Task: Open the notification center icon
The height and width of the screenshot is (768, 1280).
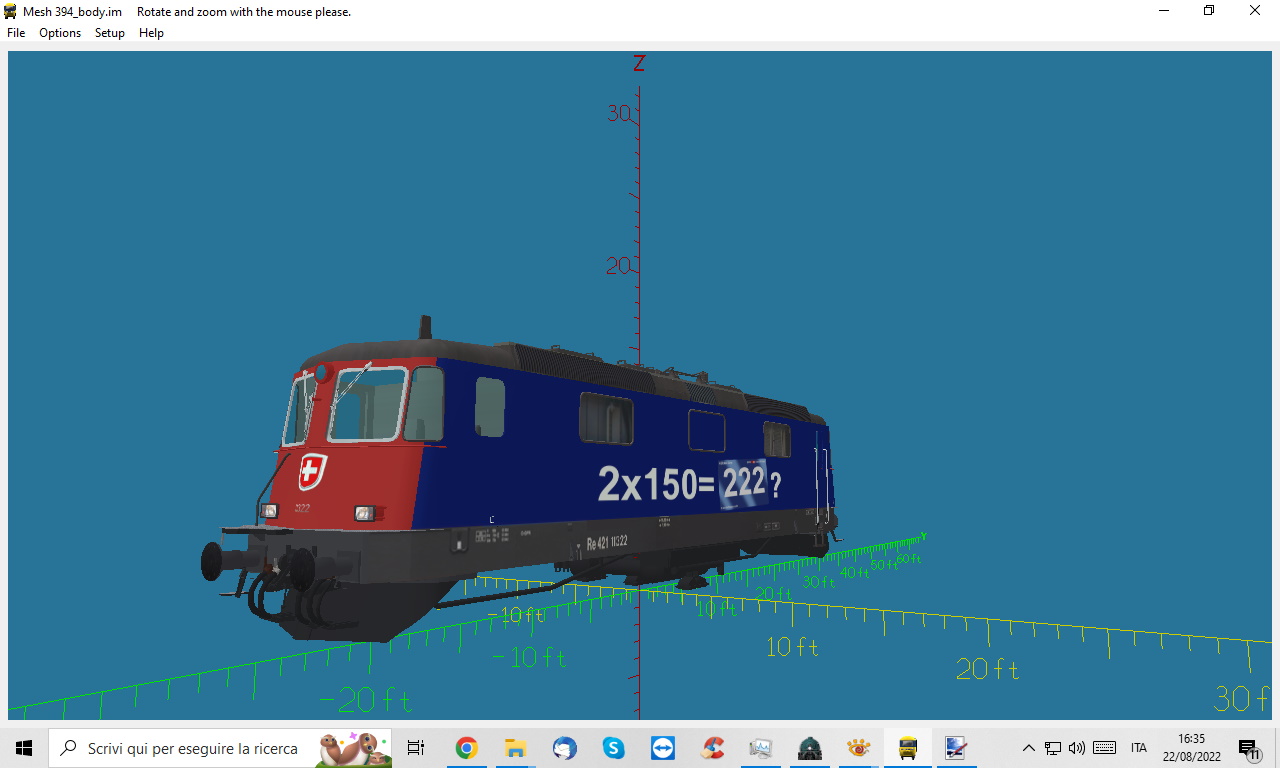Action: point(1250,748)
